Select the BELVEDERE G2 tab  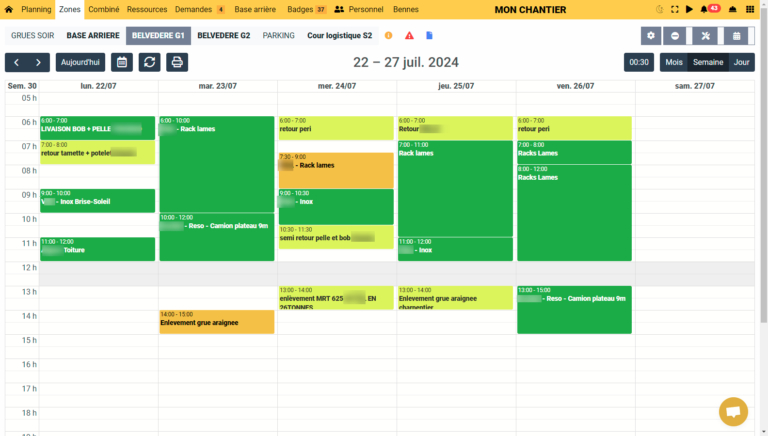pos(223,35)
